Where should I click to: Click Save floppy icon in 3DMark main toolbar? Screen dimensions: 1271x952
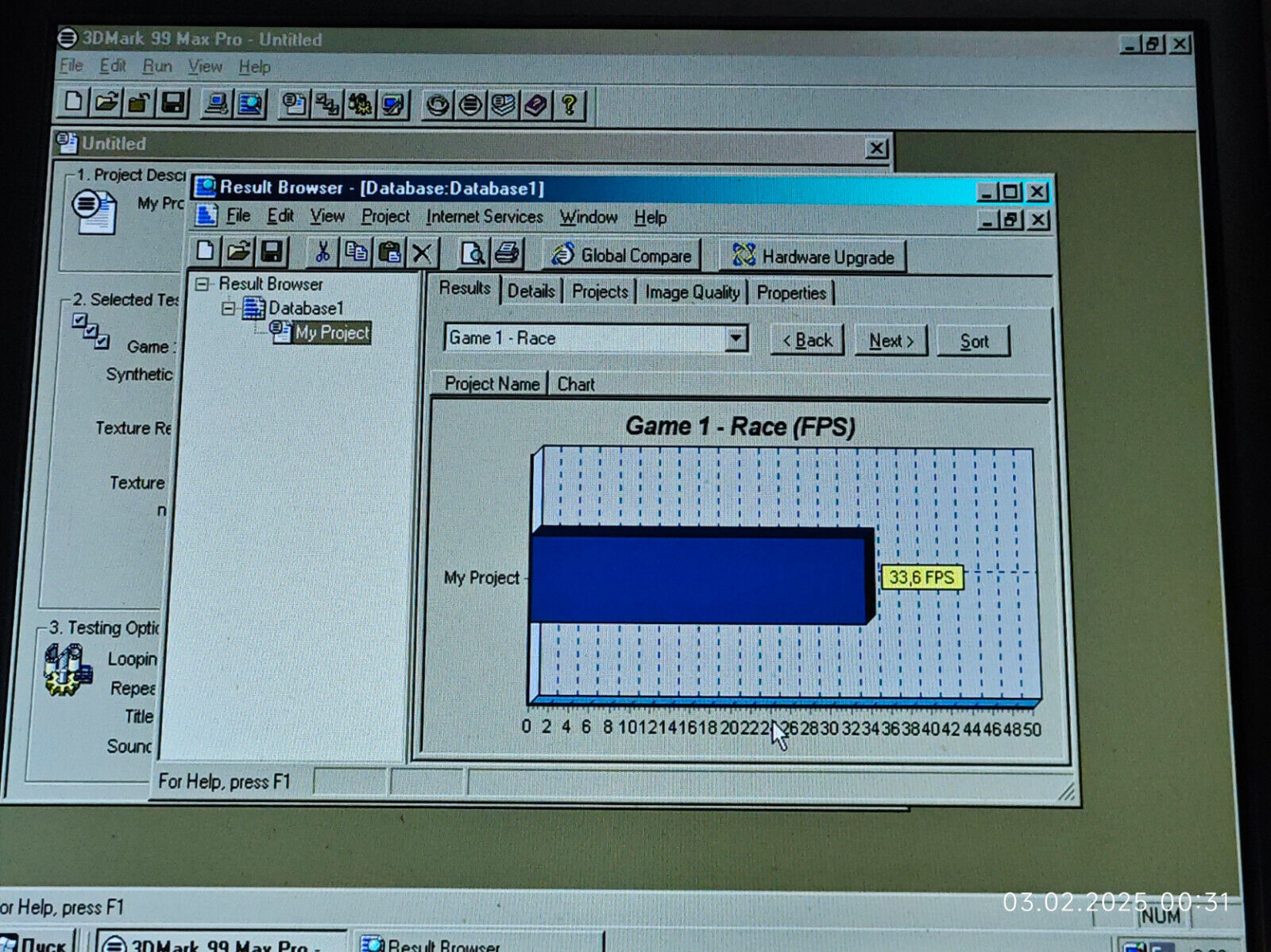point(173,102)
